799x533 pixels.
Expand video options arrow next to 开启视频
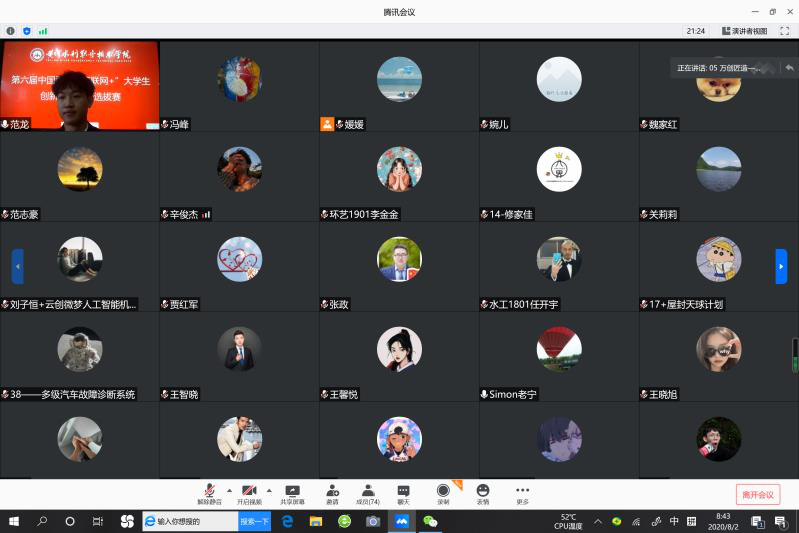coord(269,490)
